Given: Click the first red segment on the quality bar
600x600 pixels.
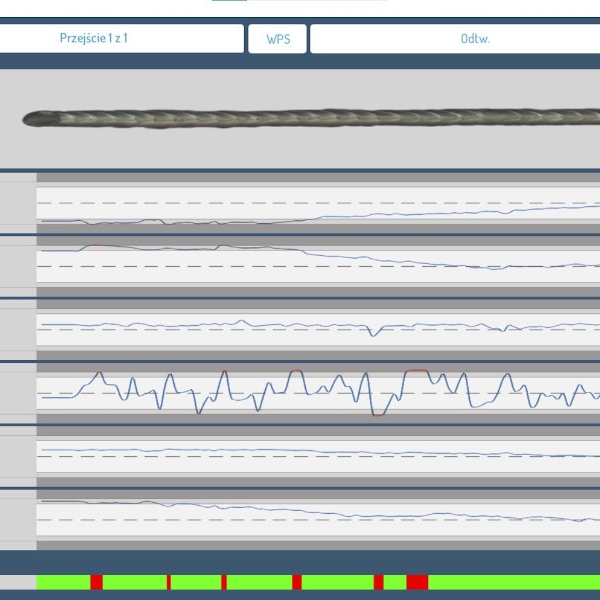Looking at the screenshot, I should click(96, 582).
